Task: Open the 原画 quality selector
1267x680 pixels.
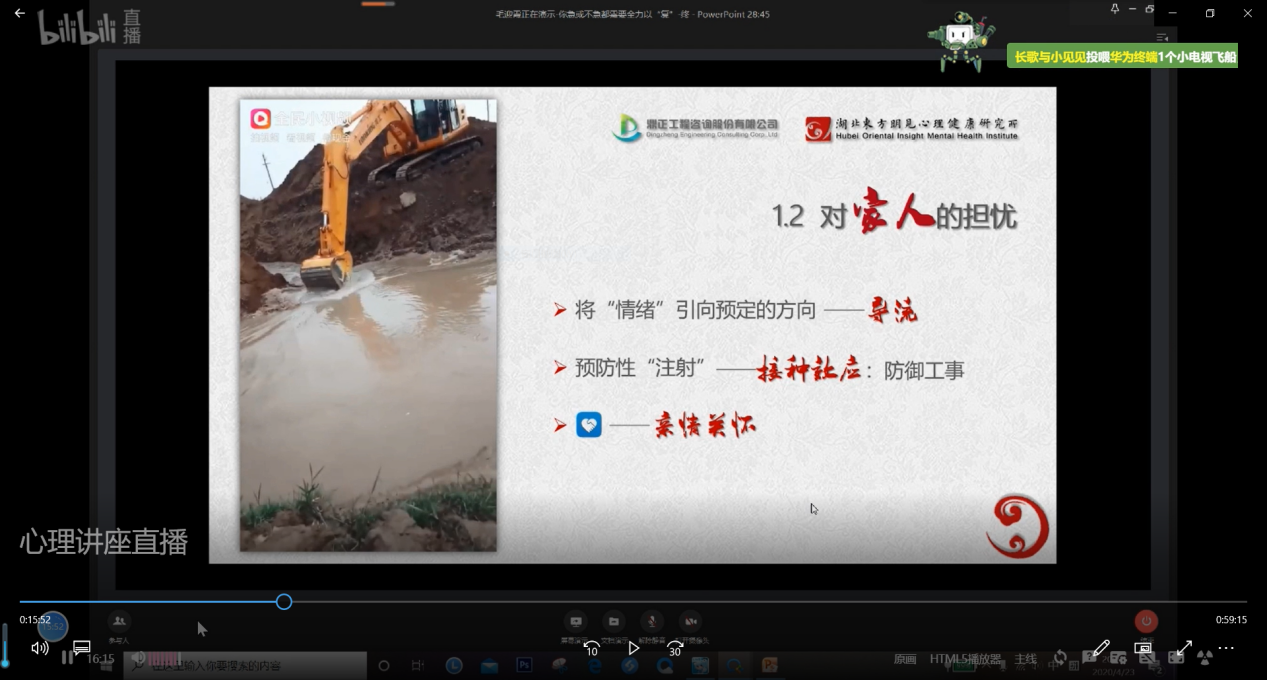Action: tap(904, 659)
